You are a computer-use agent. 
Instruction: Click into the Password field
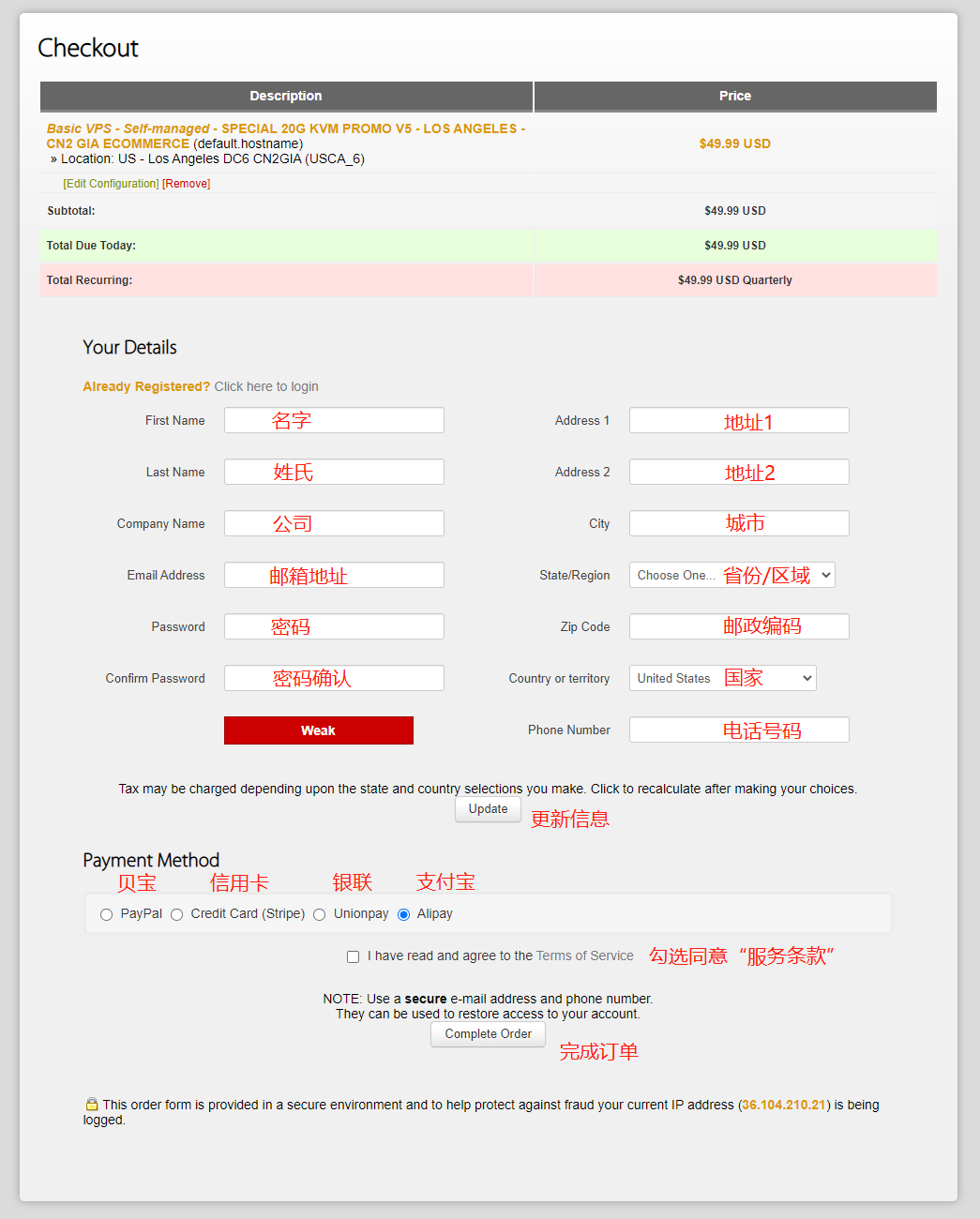coord(334,626)
